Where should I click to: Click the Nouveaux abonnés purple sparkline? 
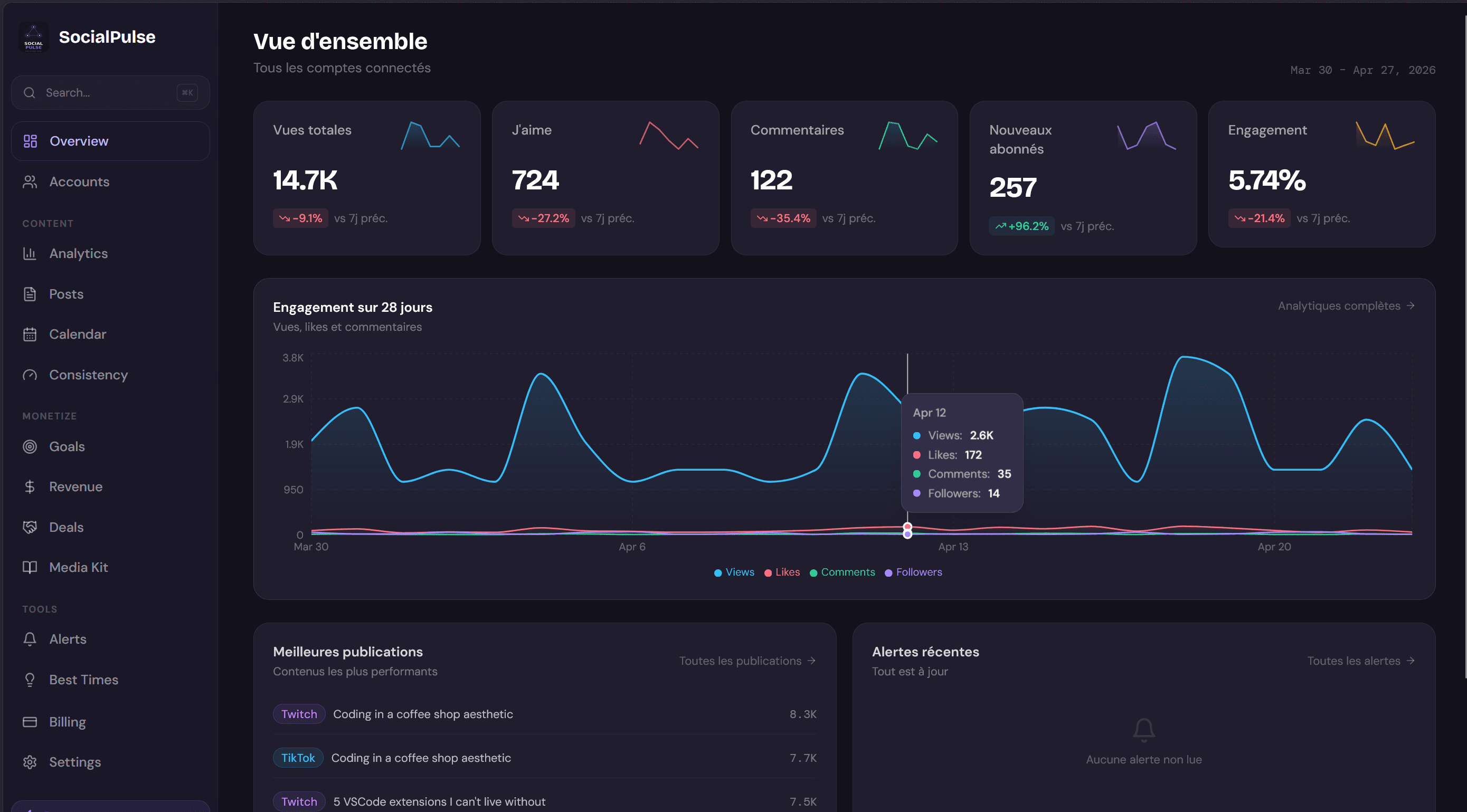pyautogui.click(x=1147, y=136)
